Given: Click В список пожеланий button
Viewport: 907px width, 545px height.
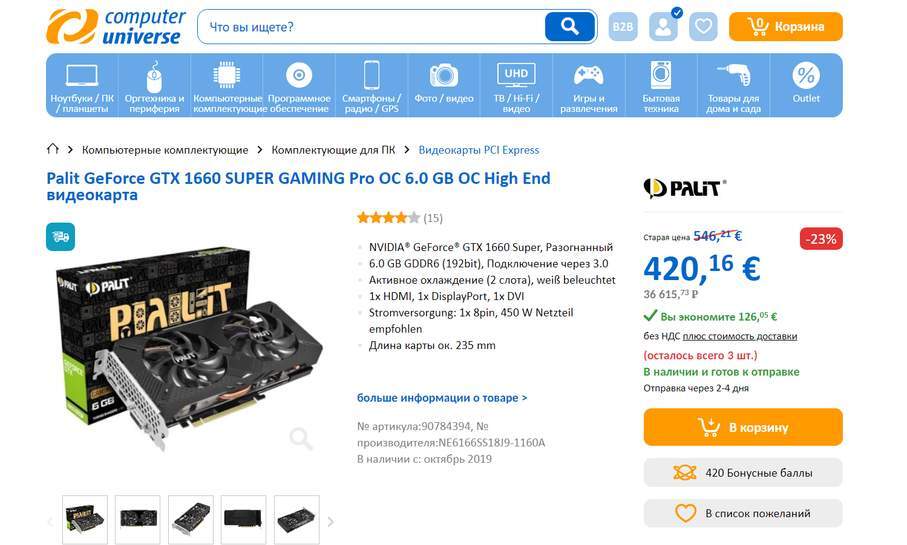Looking at the screenshot, I should (x=743, y=513).
